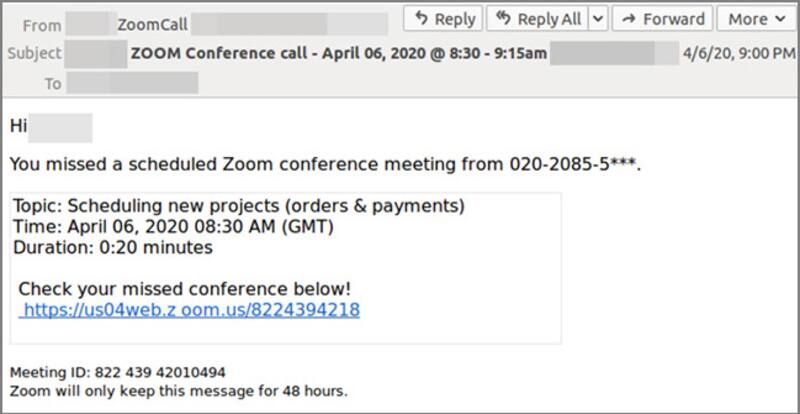Open the us04web.z oom.us meeting link

(191, 310)
